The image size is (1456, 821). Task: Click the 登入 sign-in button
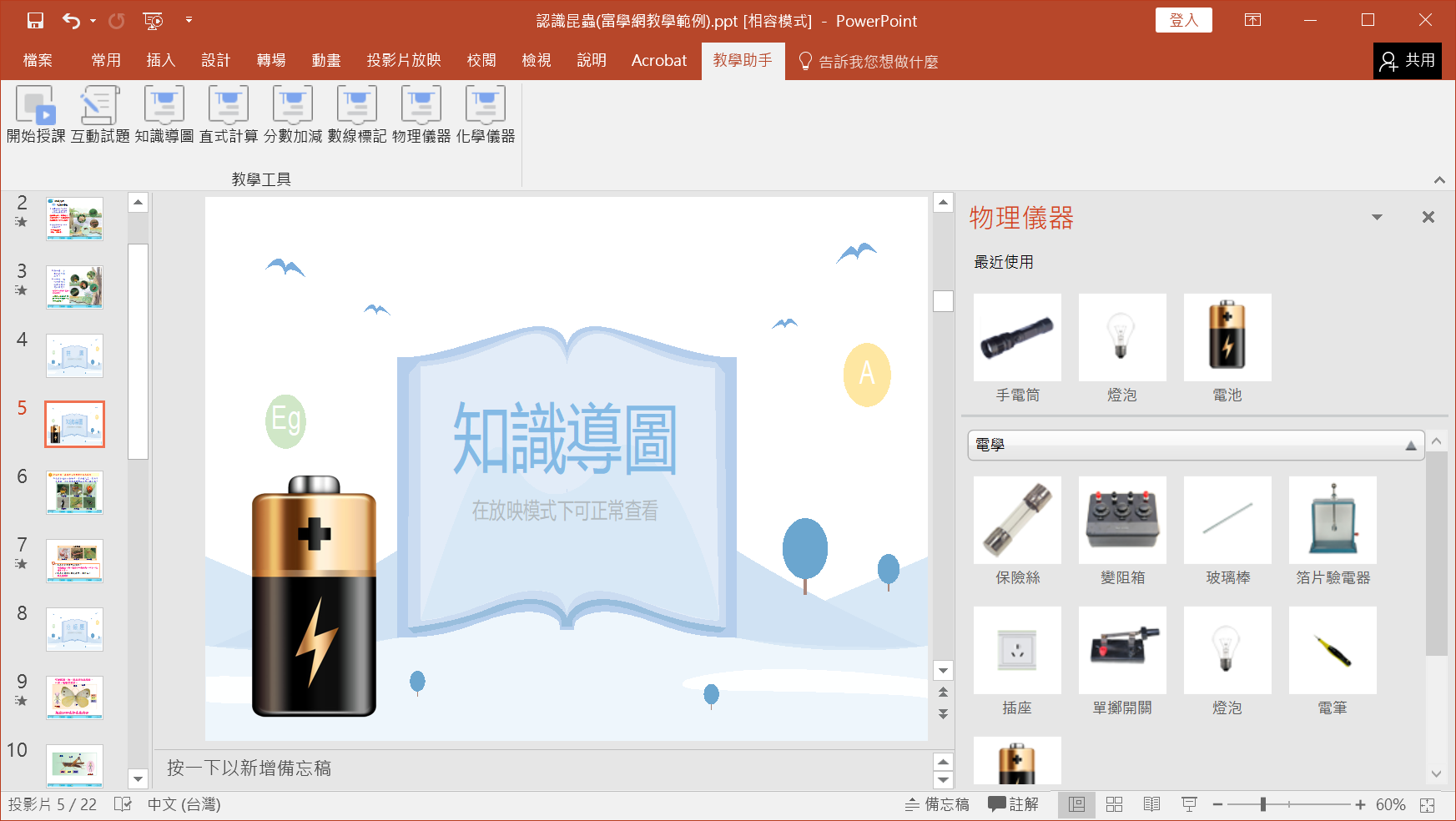click(x=1183, y=20)
